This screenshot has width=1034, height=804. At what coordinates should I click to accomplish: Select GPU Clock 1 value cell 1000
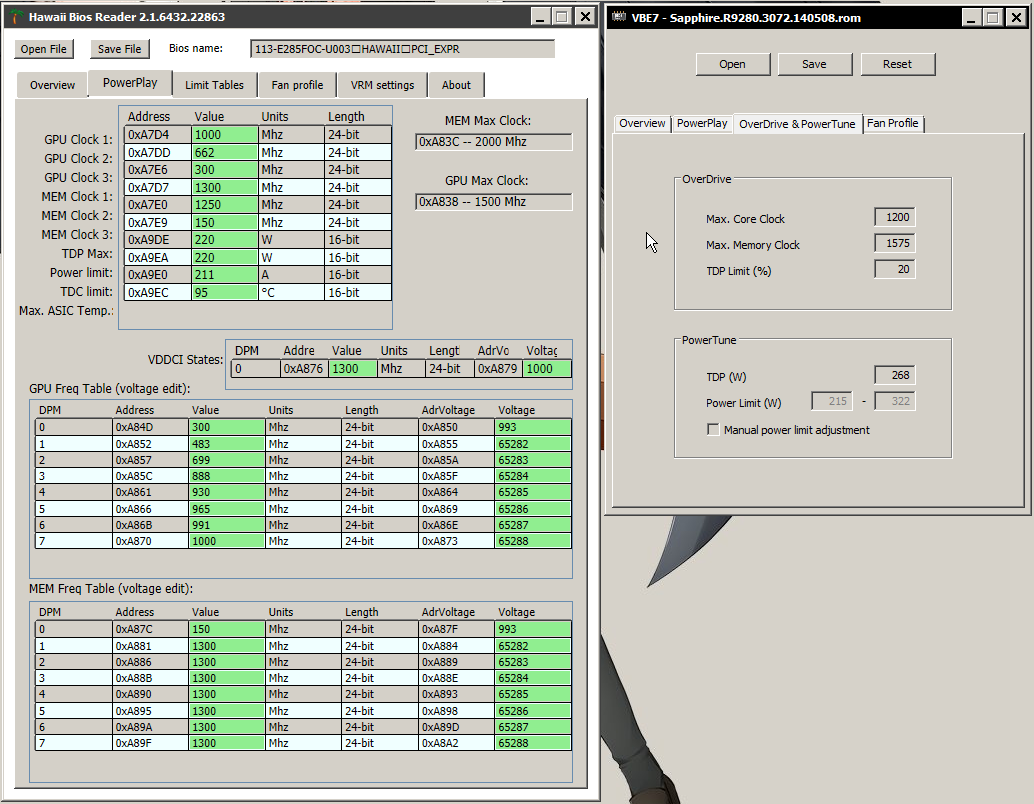point(224,134)
